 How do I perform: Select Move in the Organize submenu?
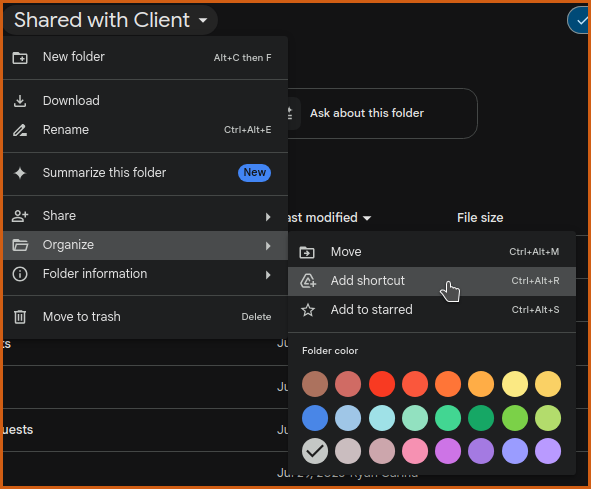coord(432,252)
